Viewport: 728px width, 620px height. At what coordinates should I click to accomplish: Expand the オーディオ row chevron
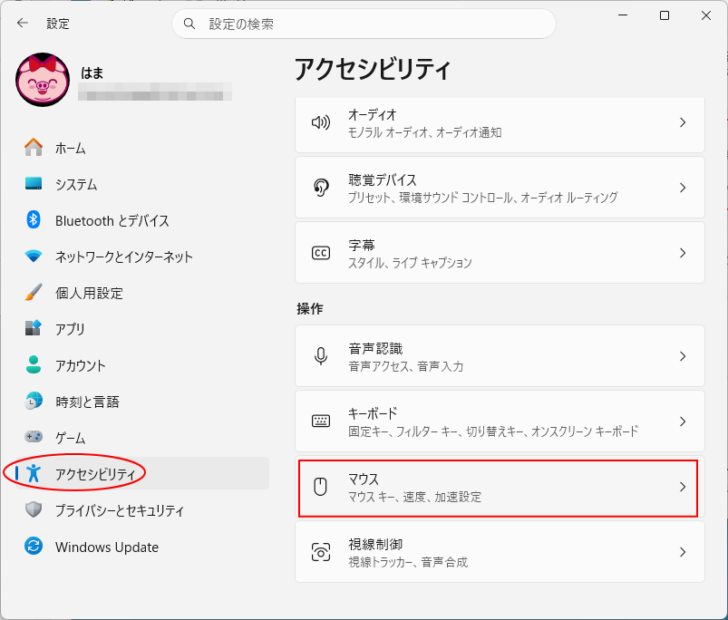(682, 123)
